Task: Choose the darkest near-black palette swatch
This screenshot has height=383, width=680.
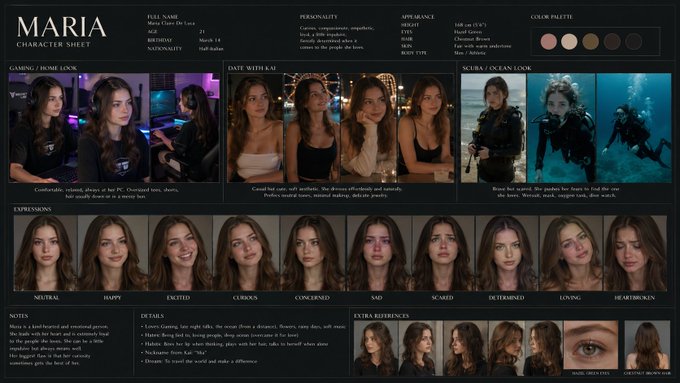Action: [x=634, y=42]
